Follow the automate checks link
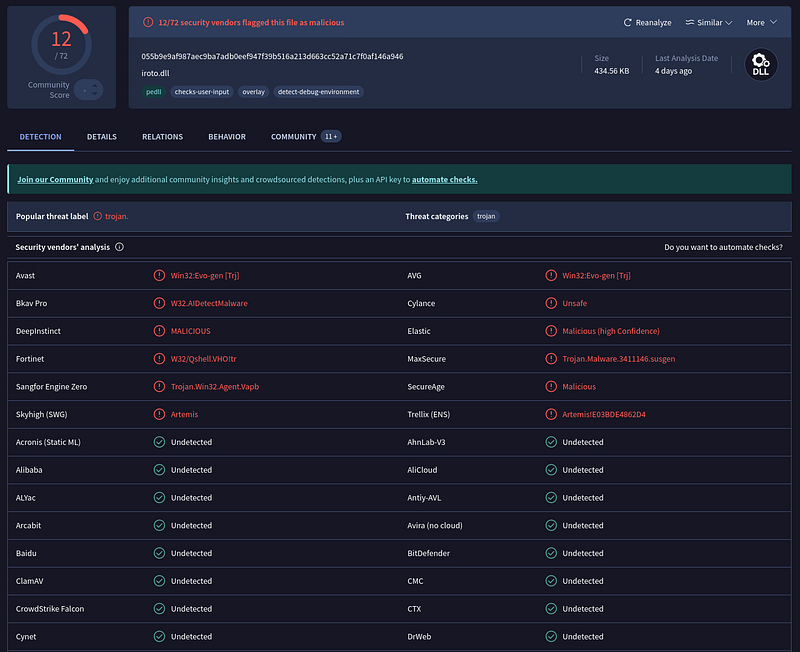This screenshot has height=652, width=800. pyautogui.click(x=444, y=180)
